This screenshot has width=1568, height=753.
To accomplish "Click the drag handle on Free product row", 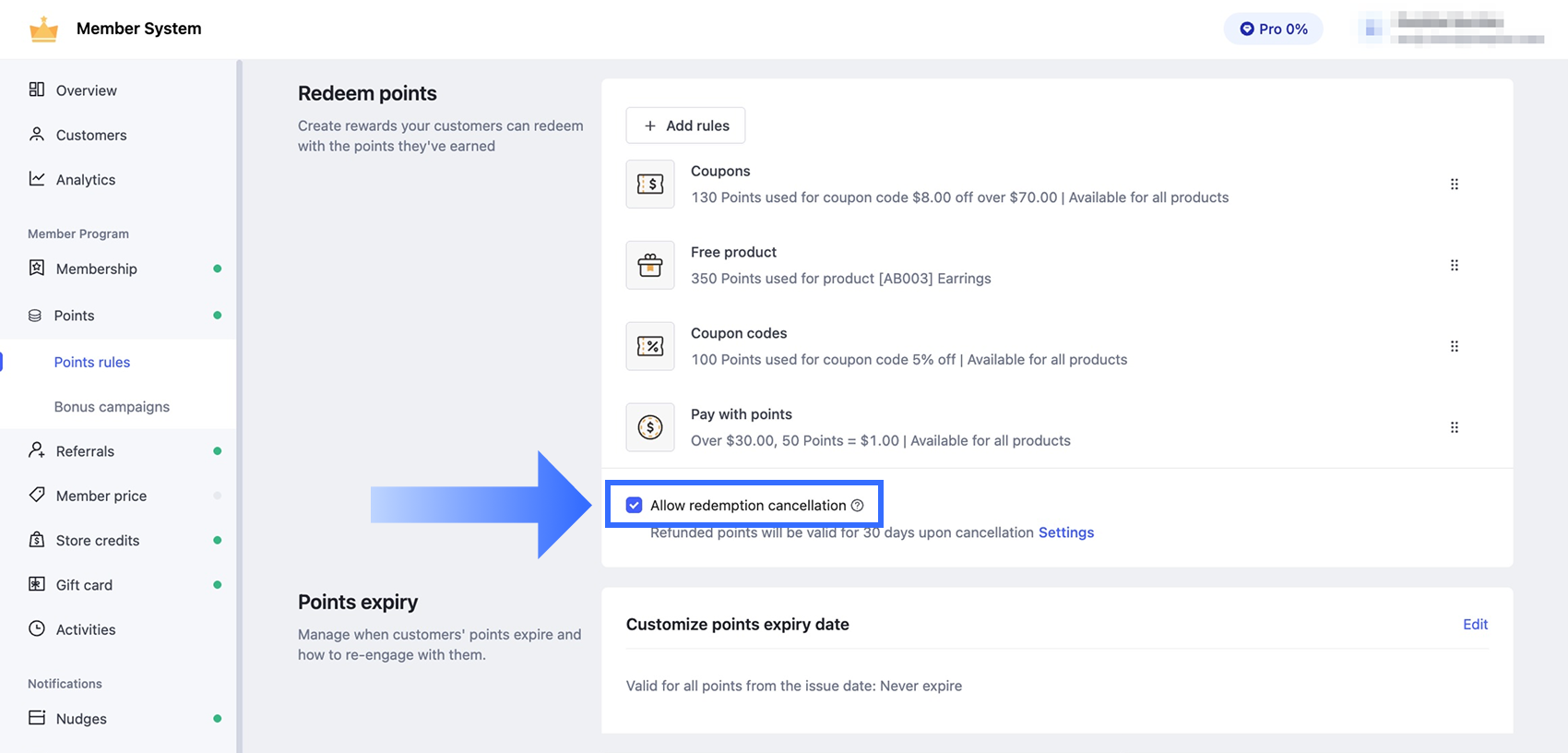I will pyautogui.click(x=1455, y=265).
